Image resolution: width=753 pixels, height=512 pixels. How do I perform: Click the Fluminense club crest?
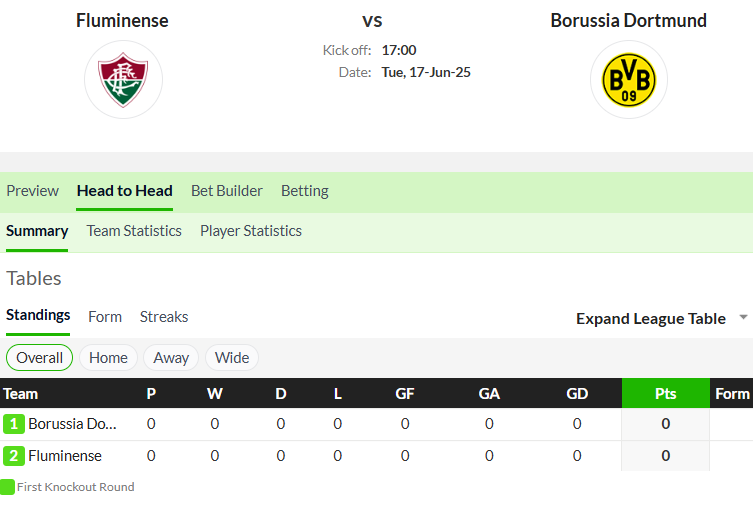coord(123,79)
